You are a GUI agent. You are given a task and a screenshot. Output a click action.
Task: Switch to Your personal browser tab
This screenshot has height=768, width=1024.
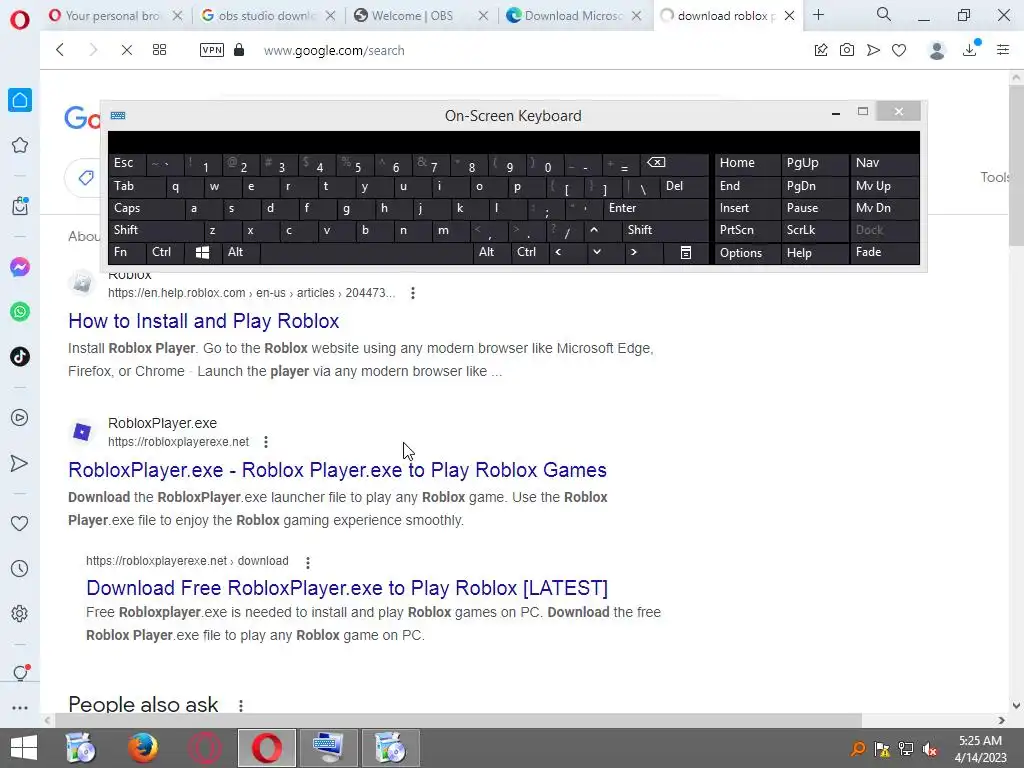pyautogui.click(x=116, y=16)
